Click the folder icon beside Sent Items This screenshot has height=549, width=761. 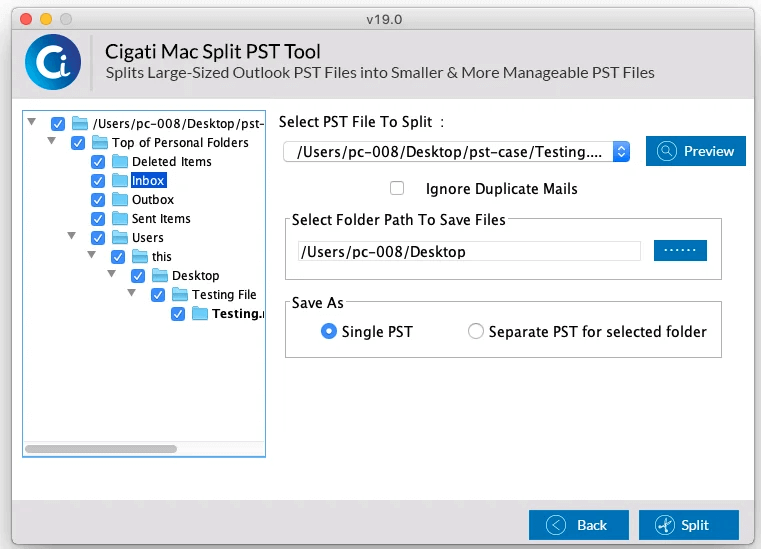coord(119,218)
